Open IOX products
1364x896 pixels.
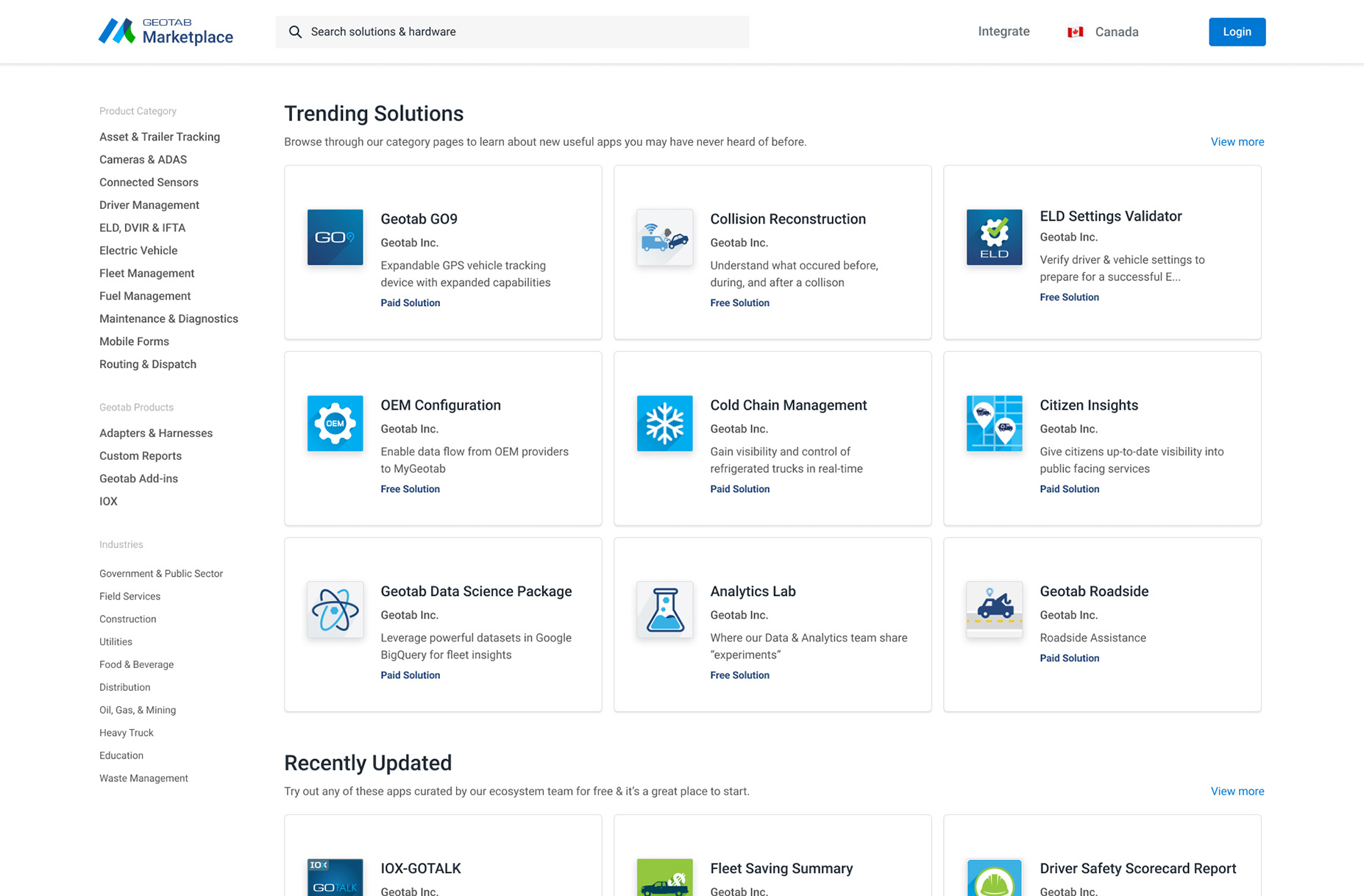click(x=108, y=502)
